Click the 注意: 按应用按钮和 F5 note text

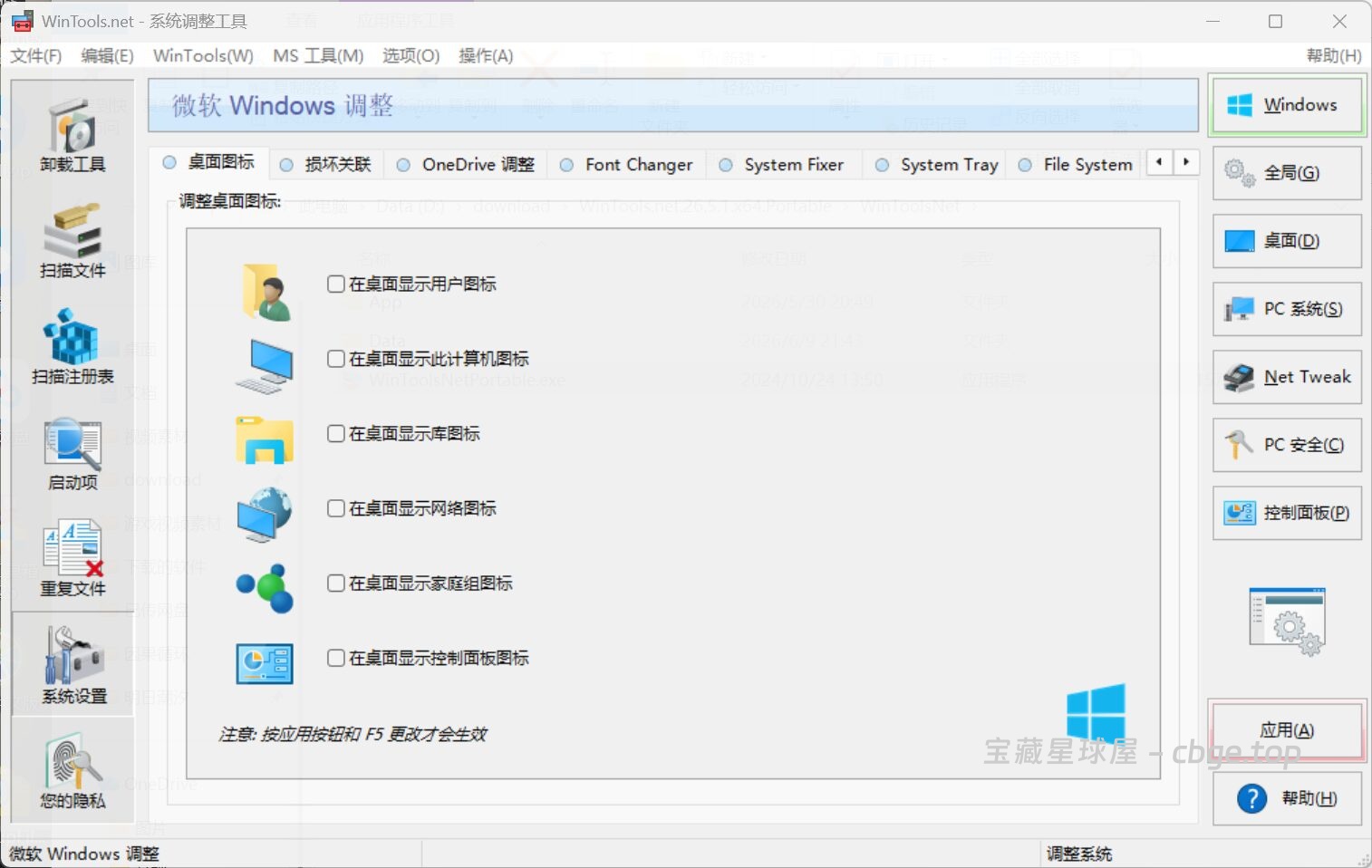click(353, 734)
